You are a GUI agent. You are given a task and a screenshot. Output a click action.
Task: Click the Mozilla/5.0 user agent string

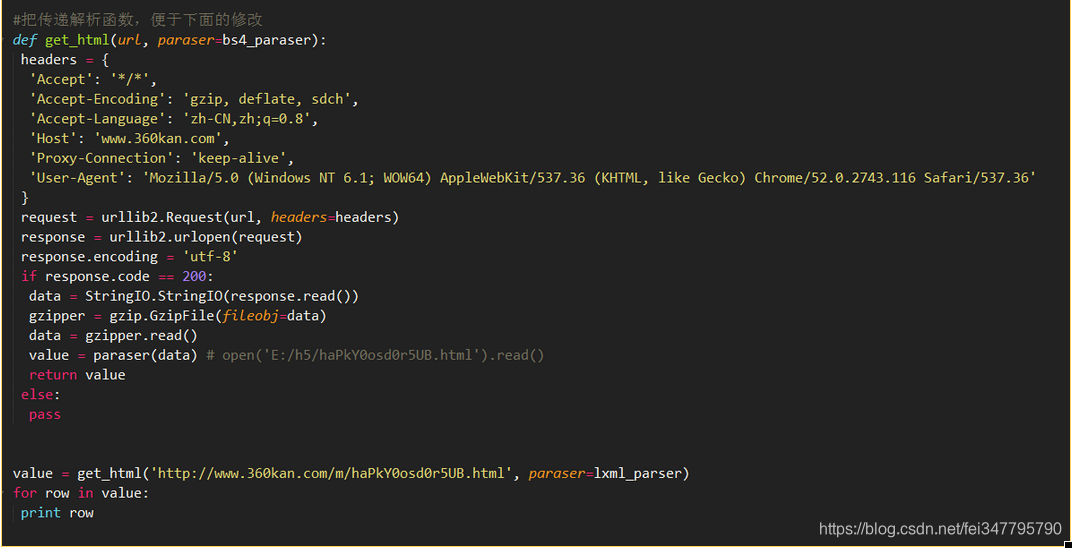589,178
